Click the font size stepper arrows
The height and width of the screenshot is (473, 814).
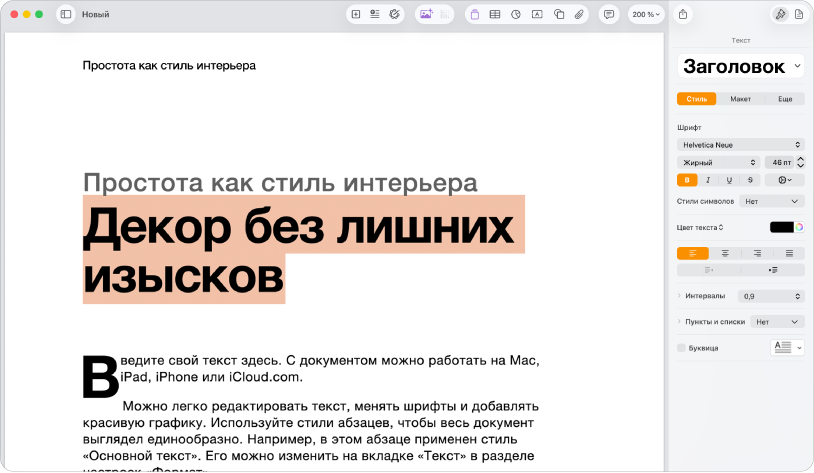[800, 163]
